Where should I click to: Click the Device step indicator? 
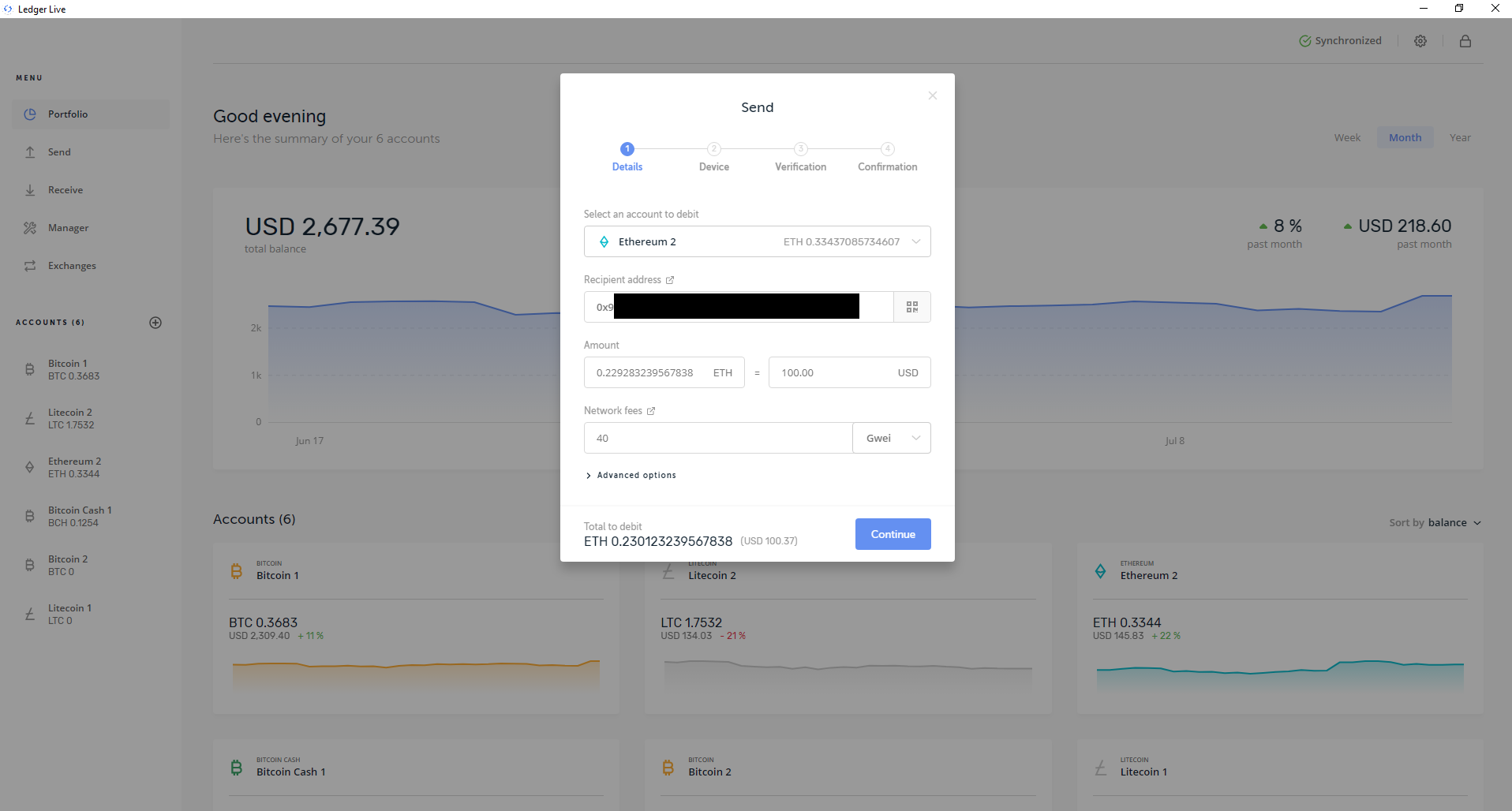[x=714, y=157]
